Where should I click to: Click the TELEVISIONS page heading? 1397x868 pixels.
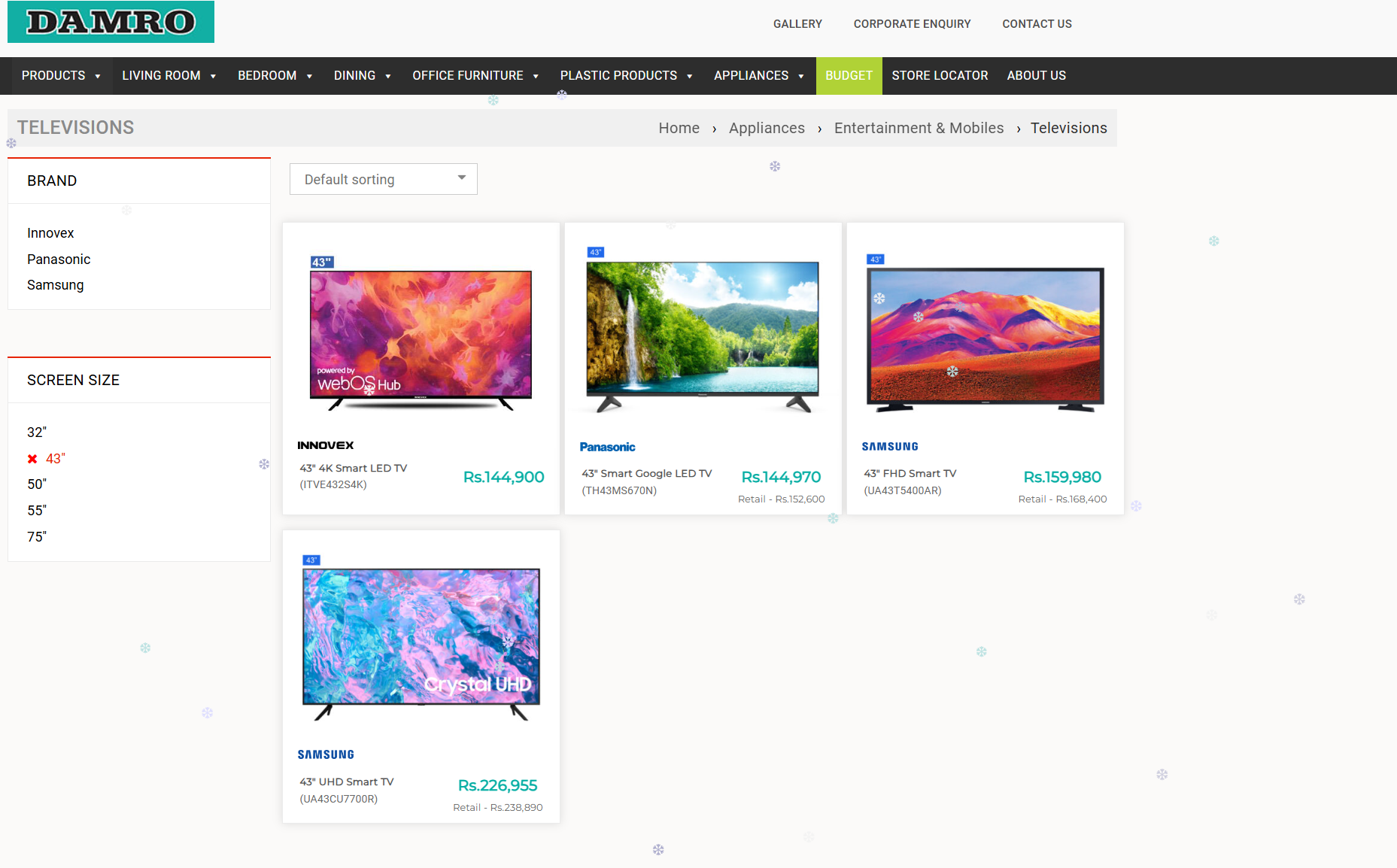coord(75,128)
